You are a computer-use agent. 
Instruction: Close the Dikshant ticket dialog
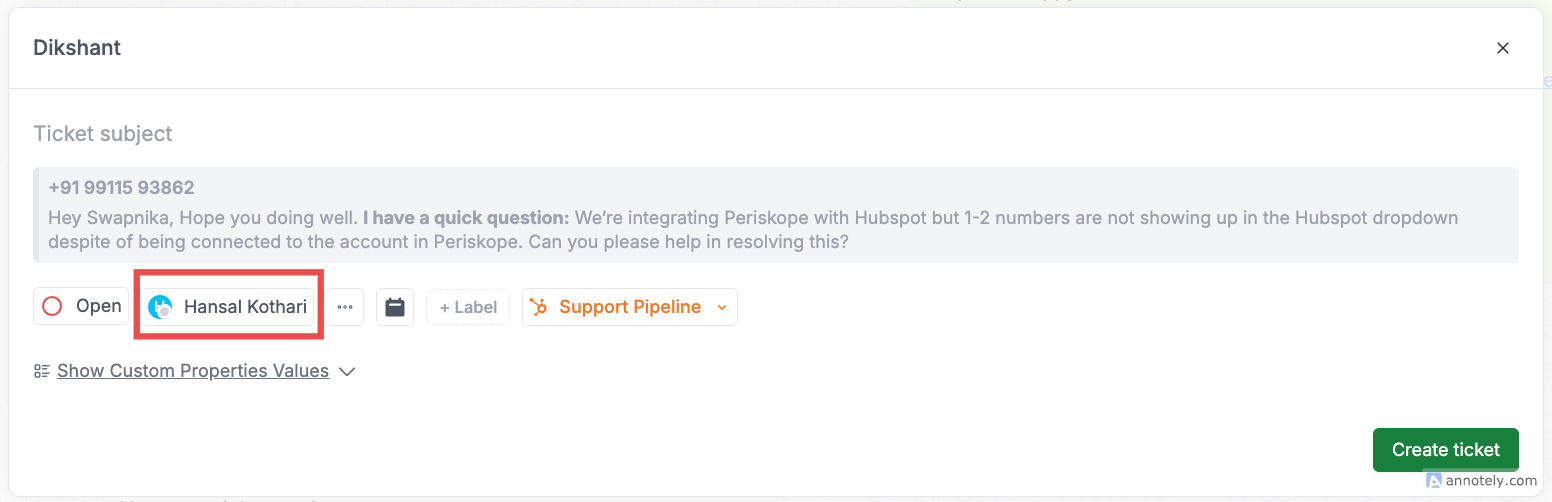1502,48
